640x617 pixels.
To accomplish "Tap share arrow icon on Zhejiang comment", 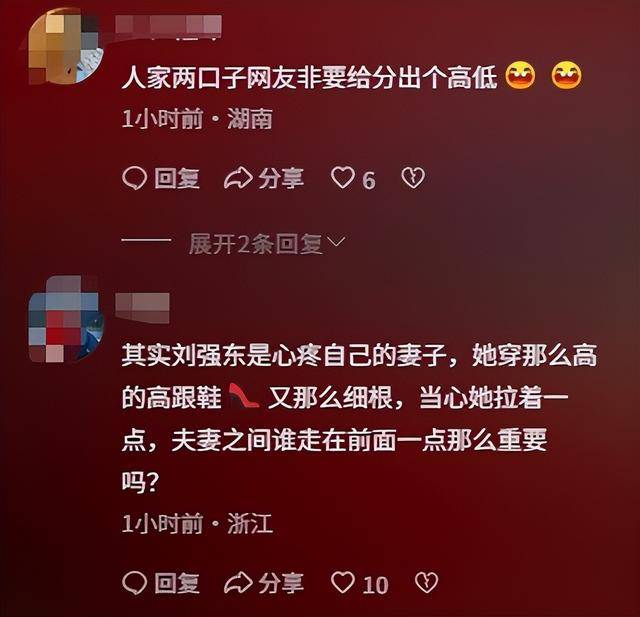I will point(238,582).
